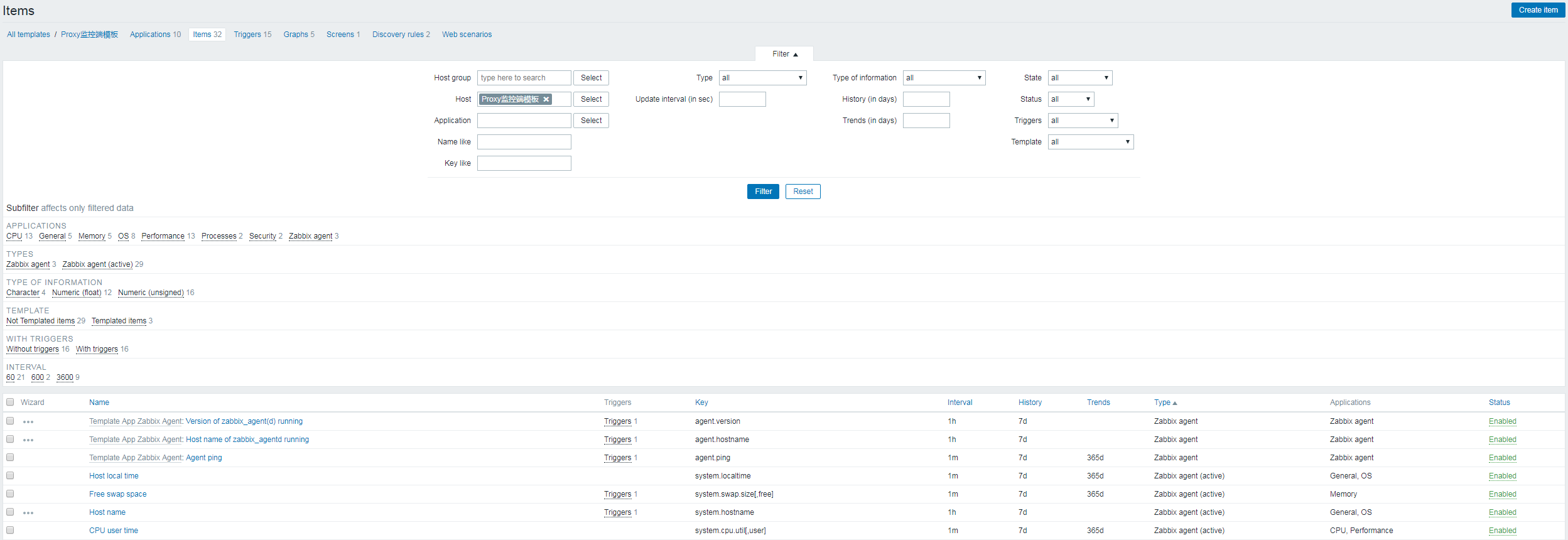This screenshot has width=1568, height=540.
Task: Open the Applications tab
Action: tap(155, 35)
